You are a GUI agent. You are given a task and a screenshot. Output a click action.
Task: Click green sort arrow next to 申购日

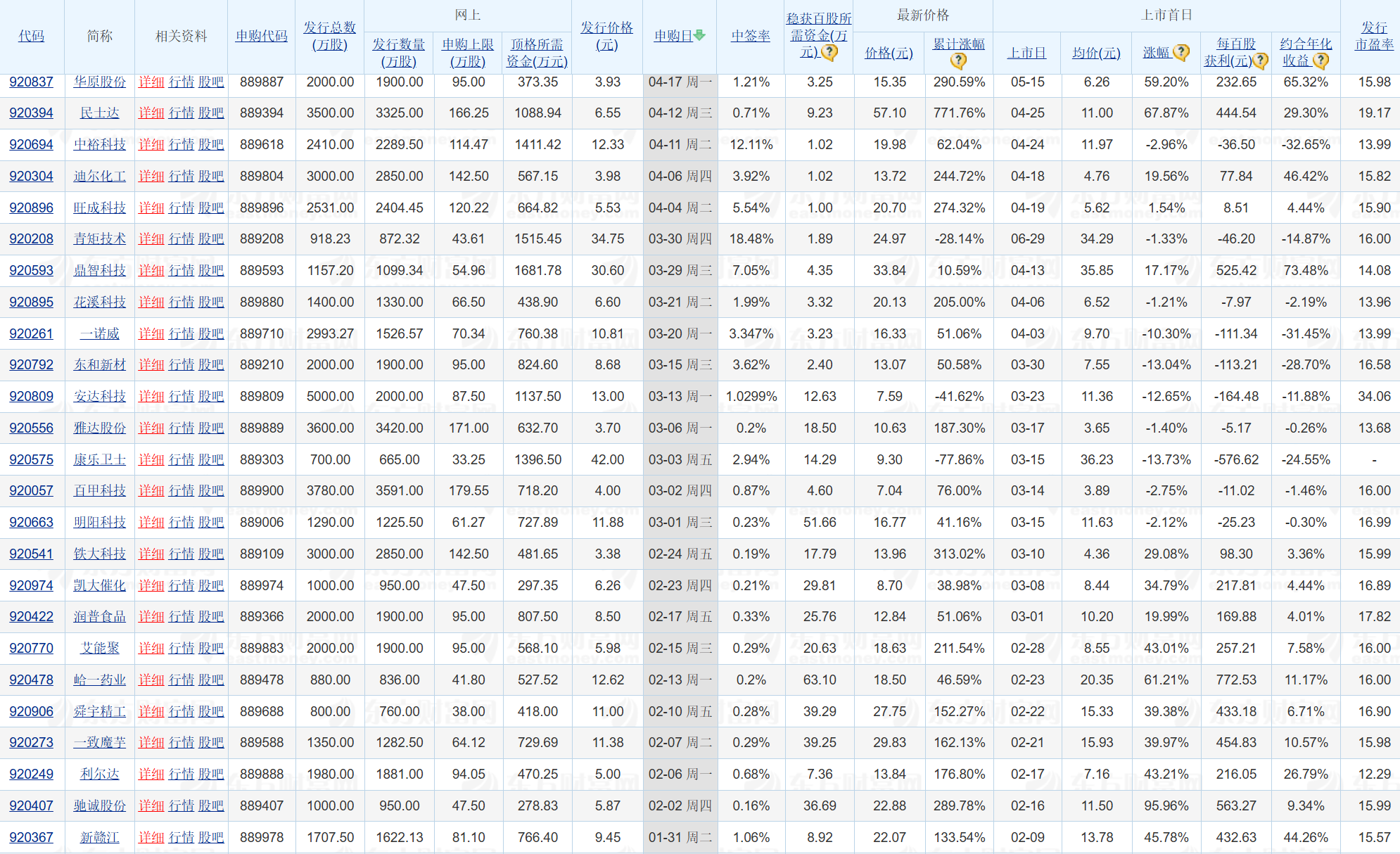coord(699,35)
